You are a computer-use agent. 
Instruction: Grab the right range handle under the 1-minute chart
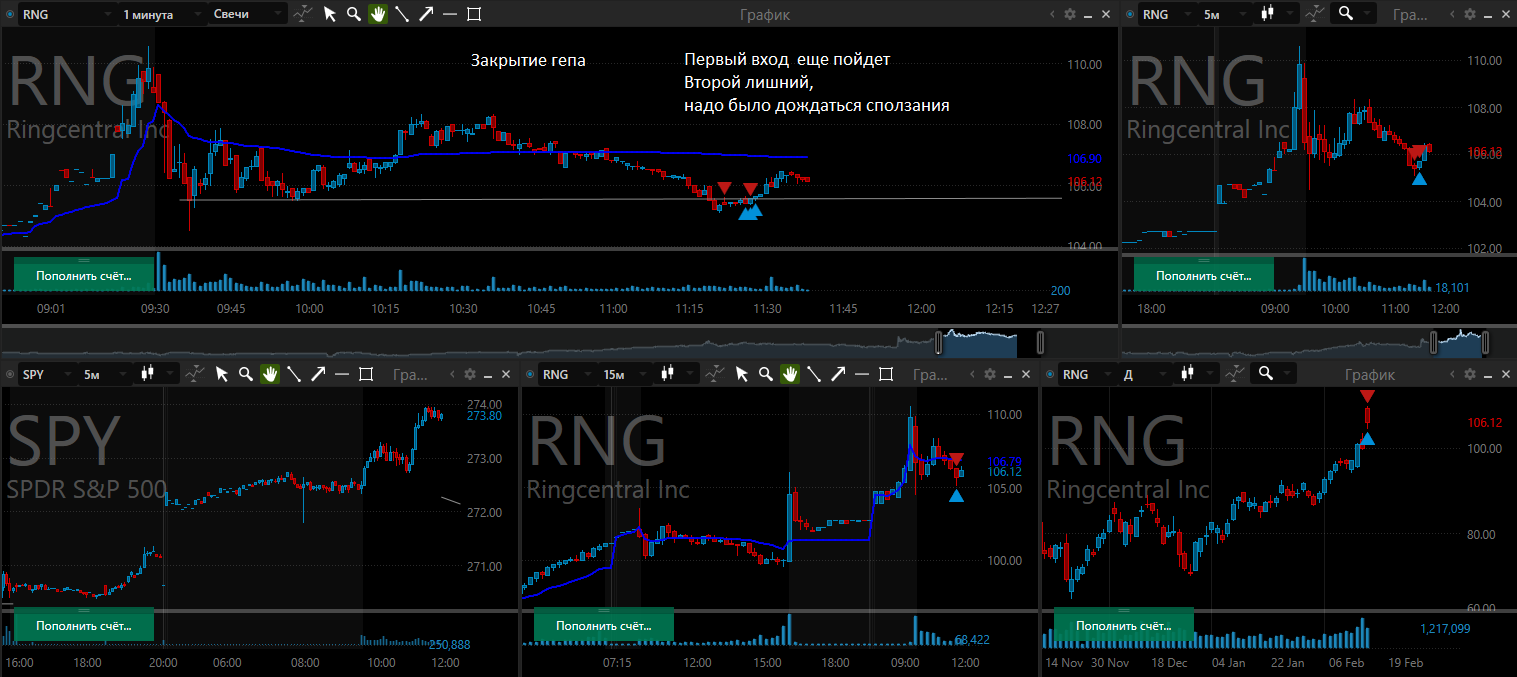pos(1040,343)
